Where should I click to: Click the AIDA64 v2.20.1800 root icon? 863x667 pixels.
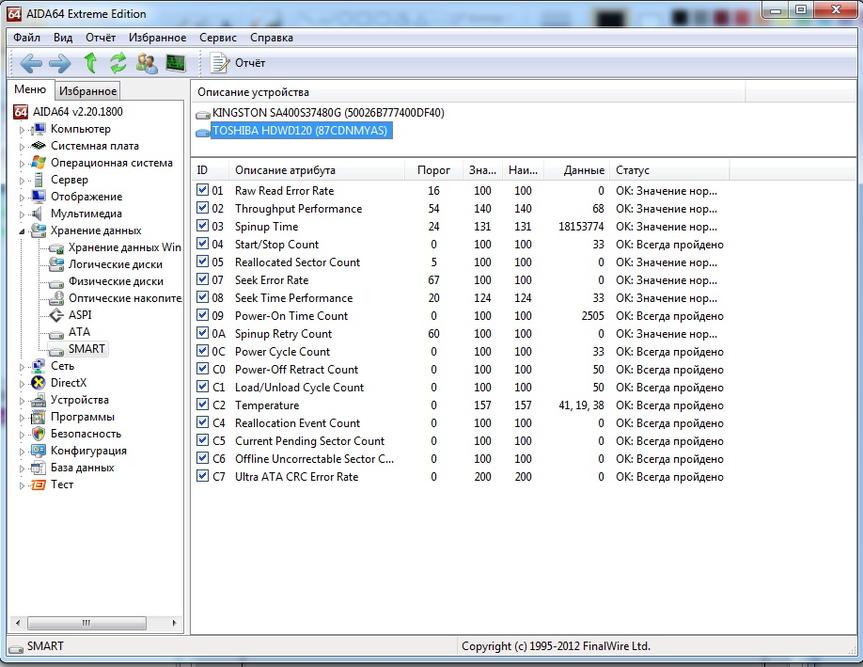point(20,112)
